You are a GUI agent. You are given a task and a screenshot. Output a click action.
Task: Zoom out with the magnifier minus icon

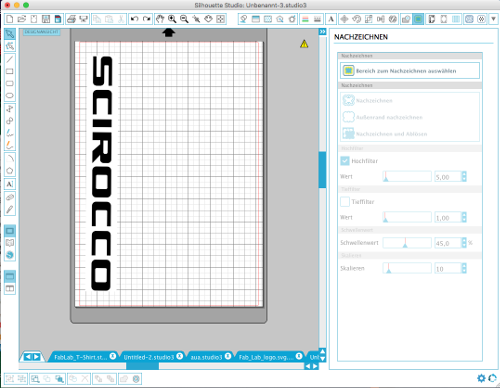(184, 19)
